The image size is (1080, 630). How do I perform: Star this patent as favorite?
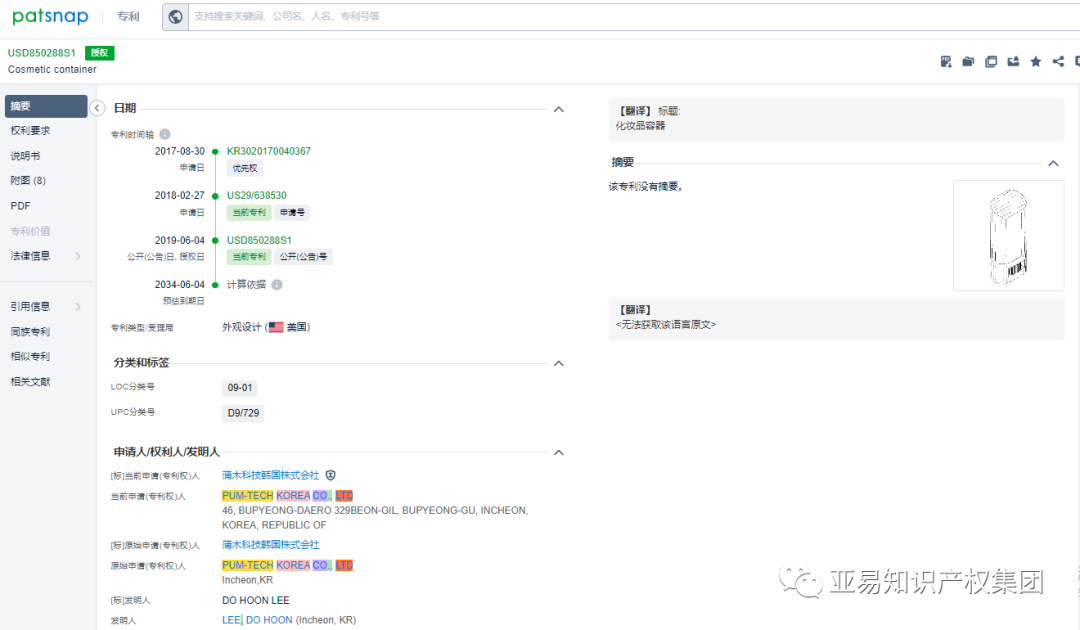coord(1035,62)
